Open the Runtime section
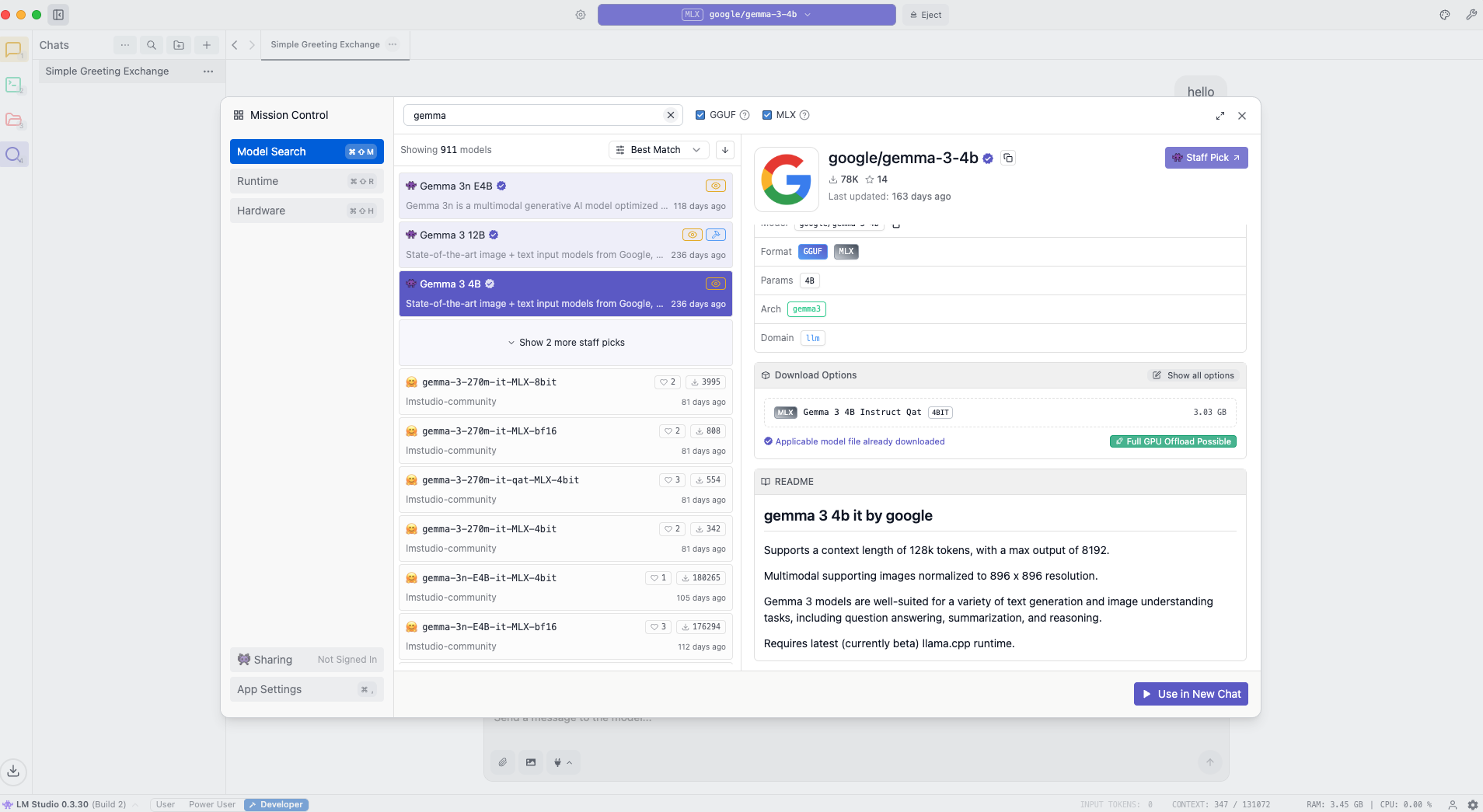This screenshot has width=1483, height=812. [306, 181]
